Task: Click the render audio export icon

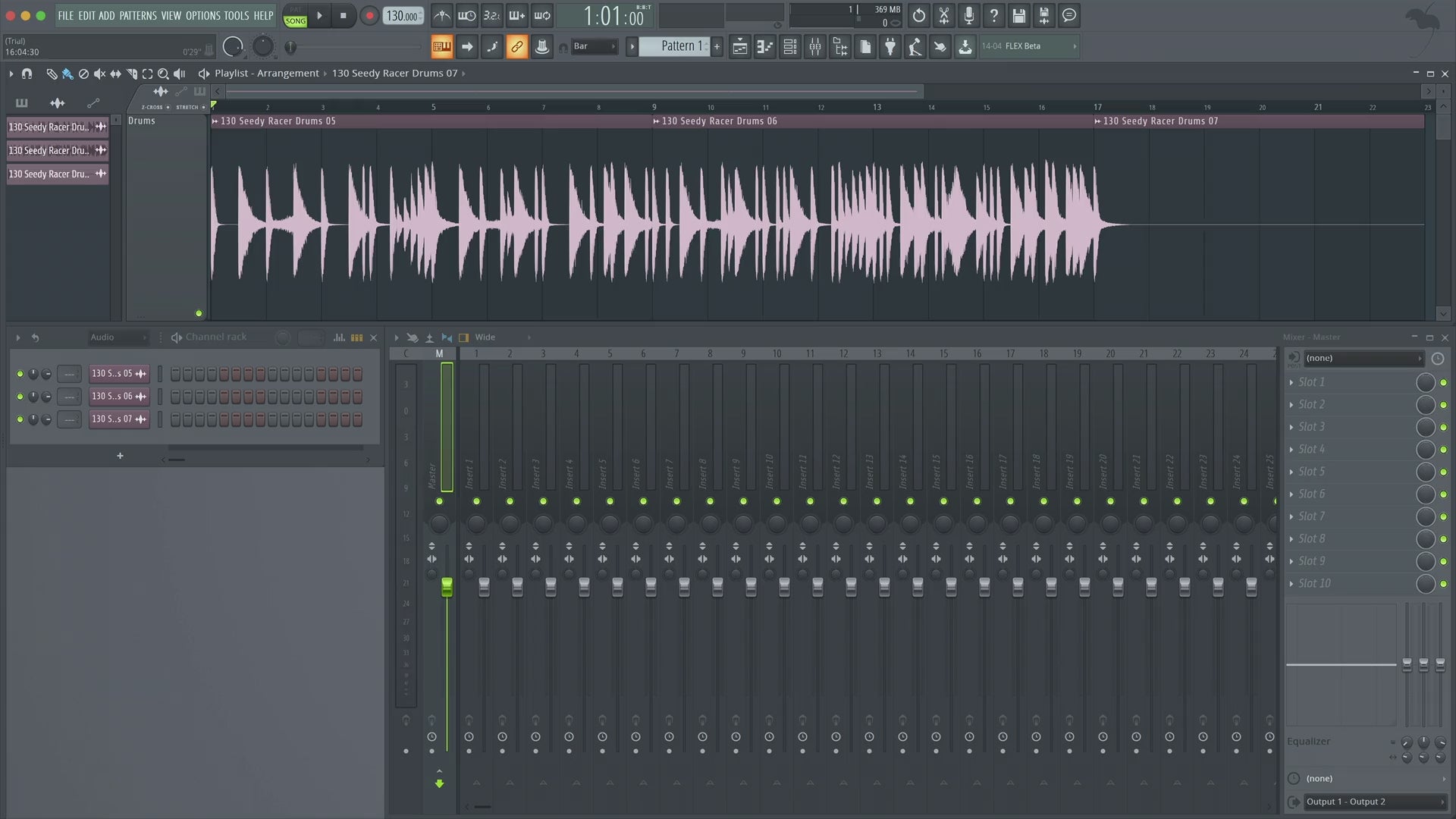Action: point(1043,15)
